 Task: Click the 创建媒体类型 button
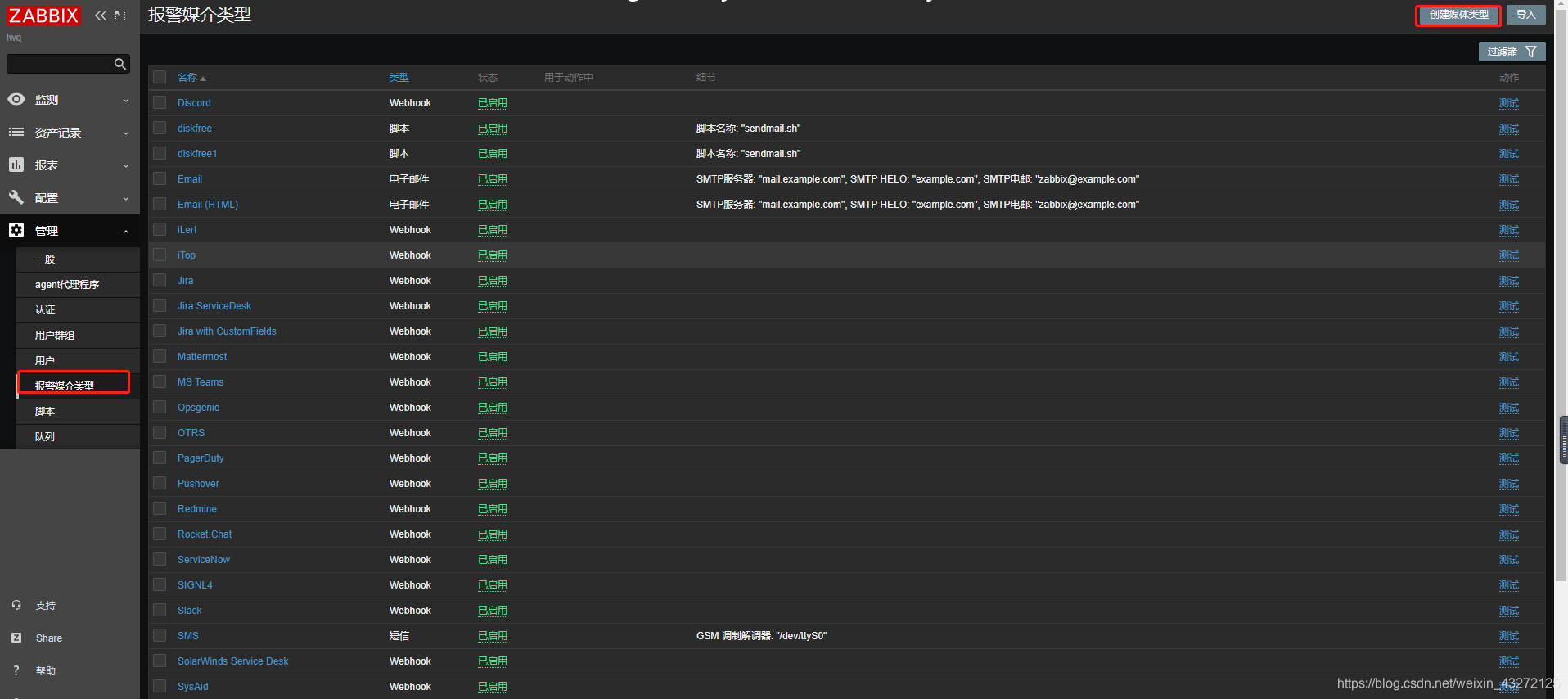click(x=1458, y=15)
